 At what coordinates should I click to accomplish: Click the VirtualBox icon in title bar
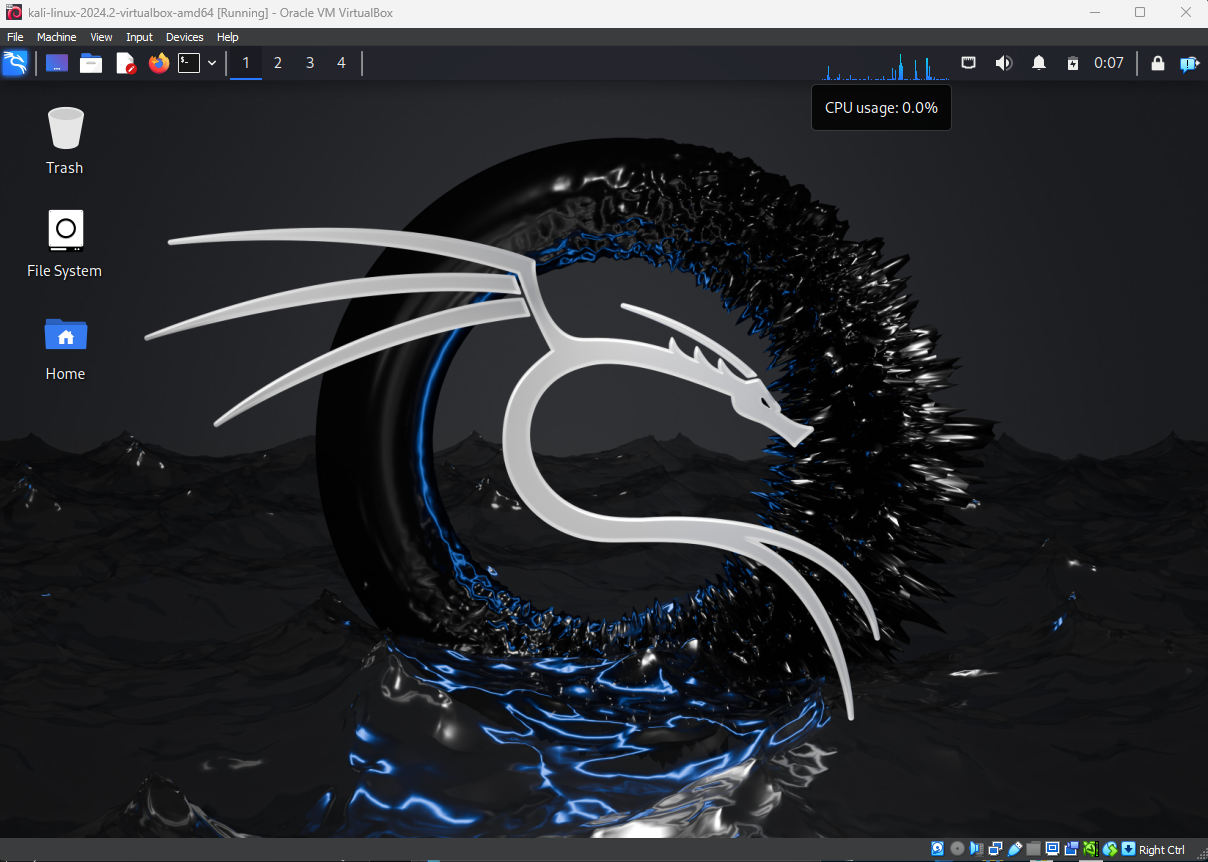click(14, 12)
